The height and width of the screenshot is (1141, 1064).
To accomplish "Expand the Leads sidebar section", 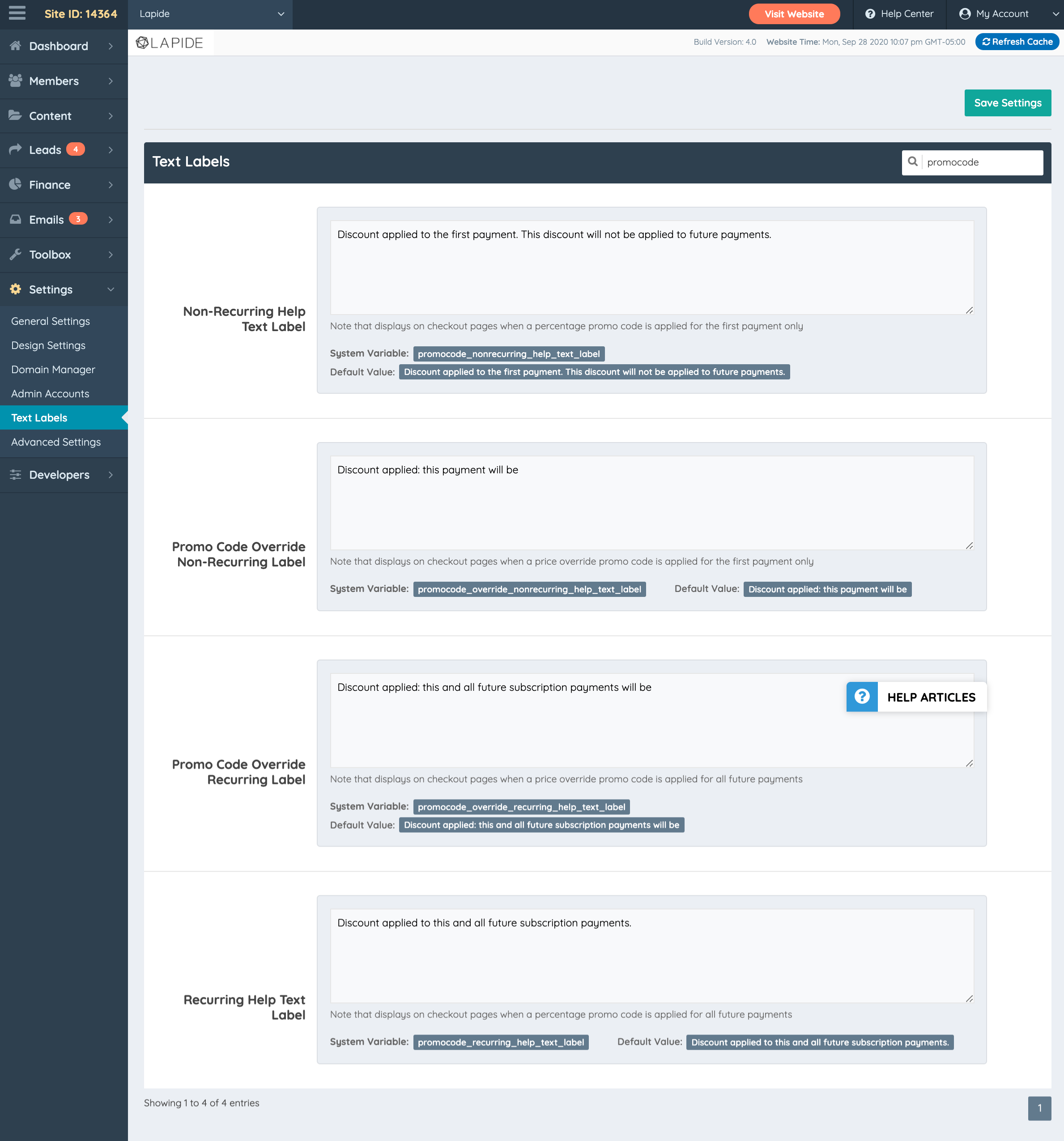I will [x=111, y=150].
